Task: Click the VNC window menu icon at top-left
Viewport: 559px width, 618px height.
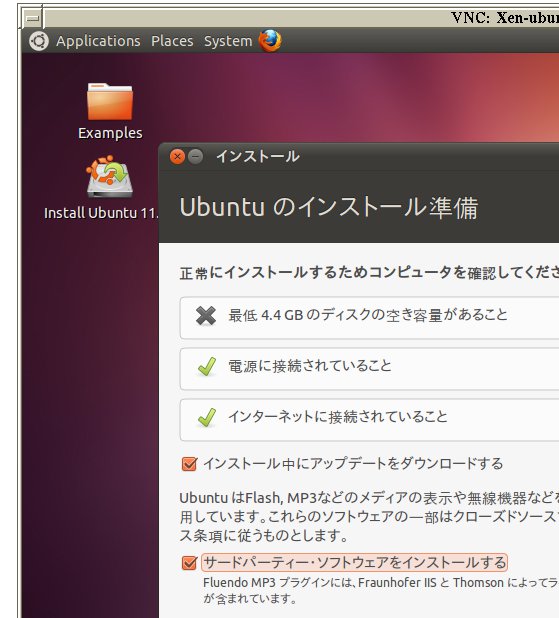Action: click(x=33, y=18)
